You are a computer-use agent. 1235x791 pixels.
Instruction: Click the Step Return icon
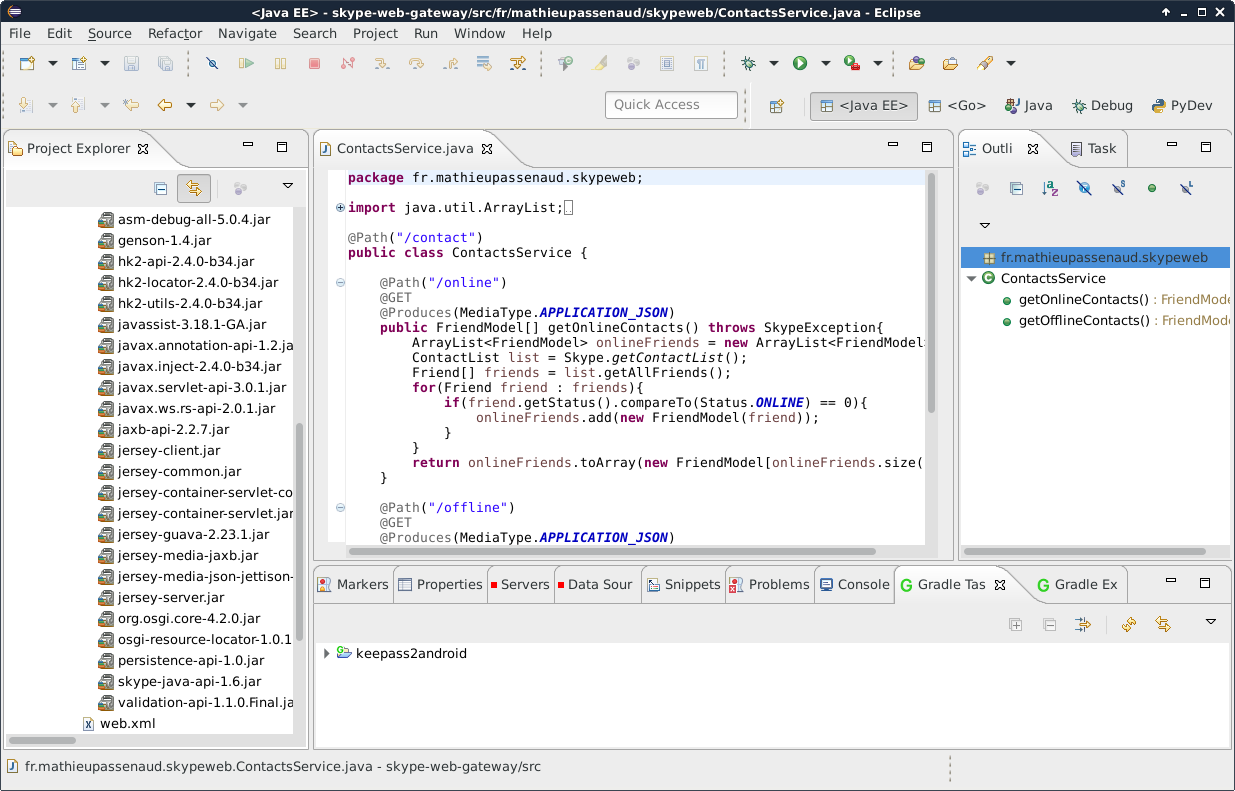point(450,63)
